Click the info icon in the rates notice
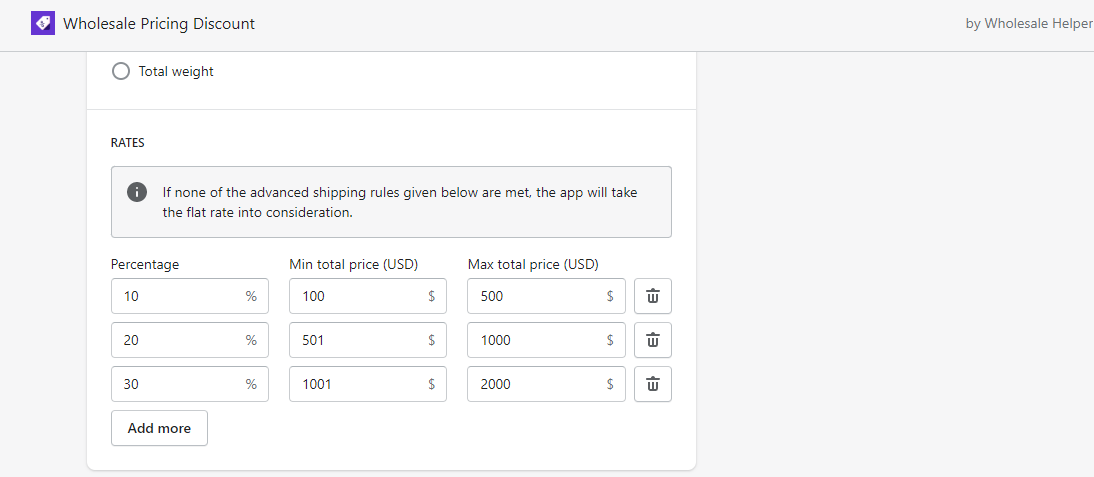The image size is (1094, 477). [137, 192]
